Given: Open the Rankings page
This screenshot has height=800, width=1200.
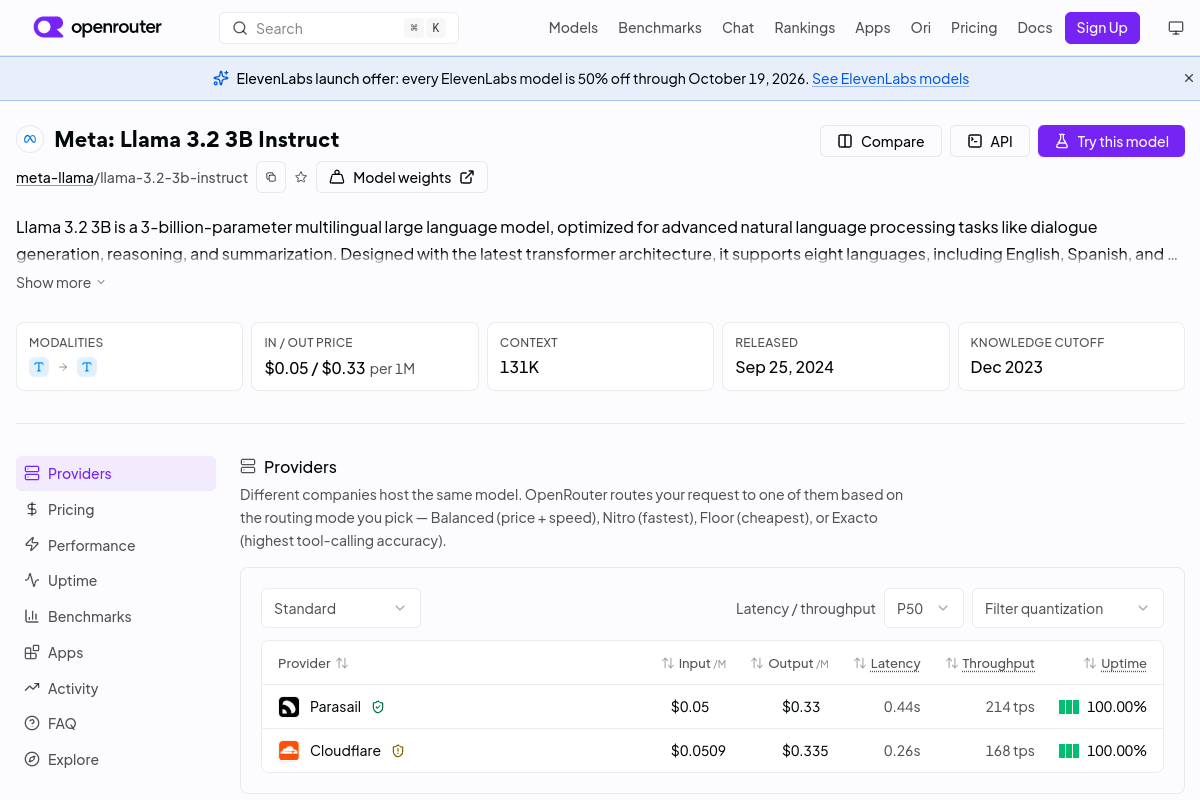Looking at the screenshot, I should 804,28.
